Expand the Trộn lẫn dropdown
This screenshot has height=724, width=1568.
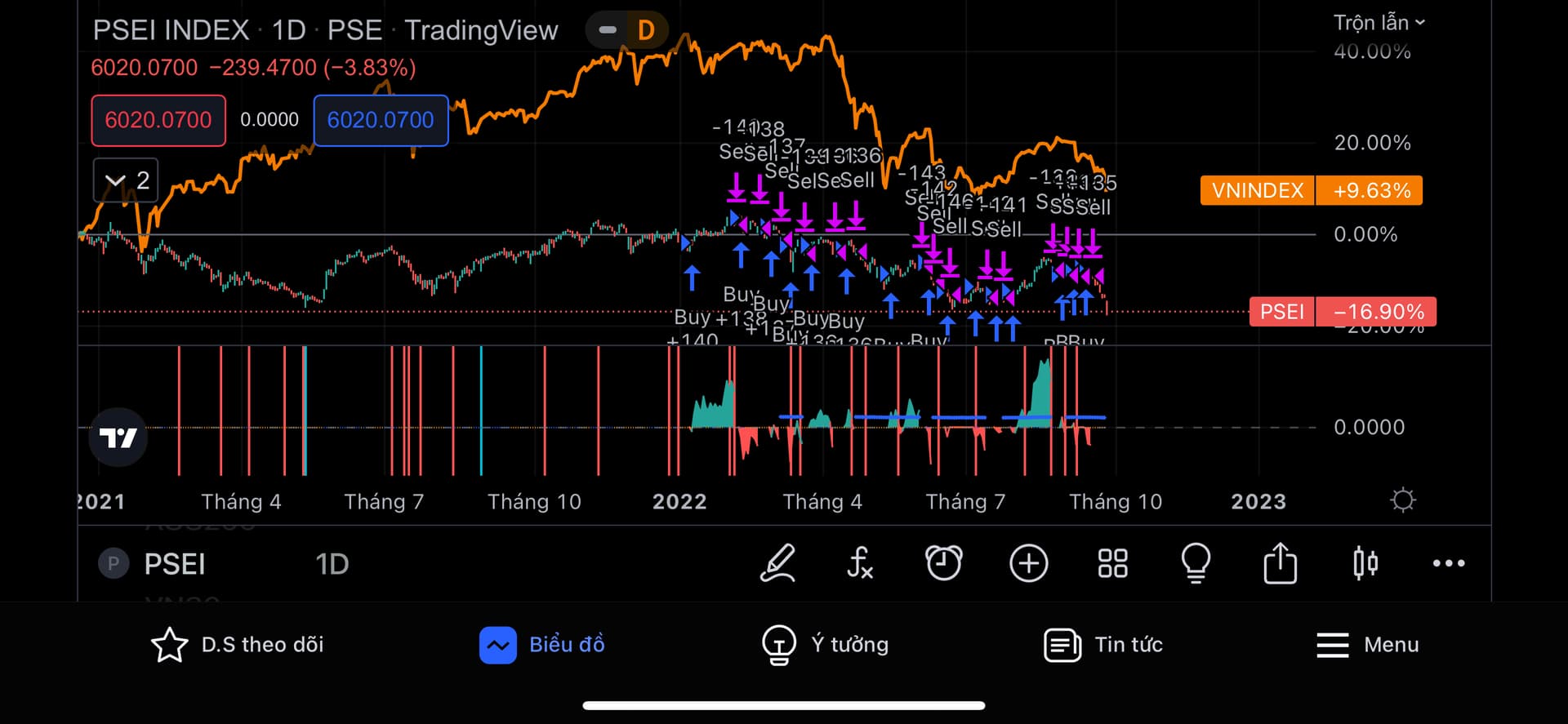tap(1379, 23)
